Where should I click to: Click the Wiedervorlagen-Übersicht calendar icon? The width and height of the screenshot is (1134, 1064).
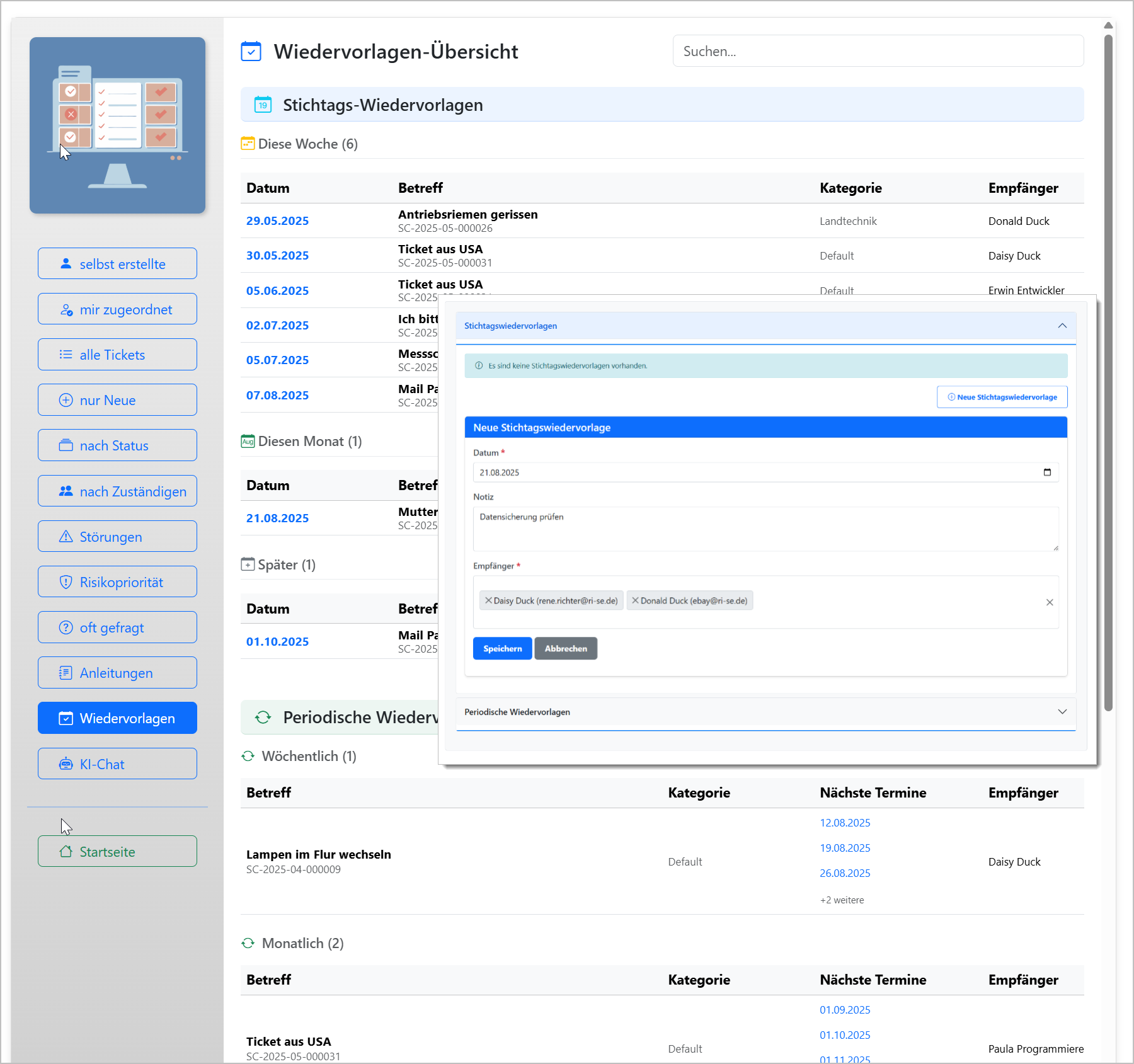[251, 52]
